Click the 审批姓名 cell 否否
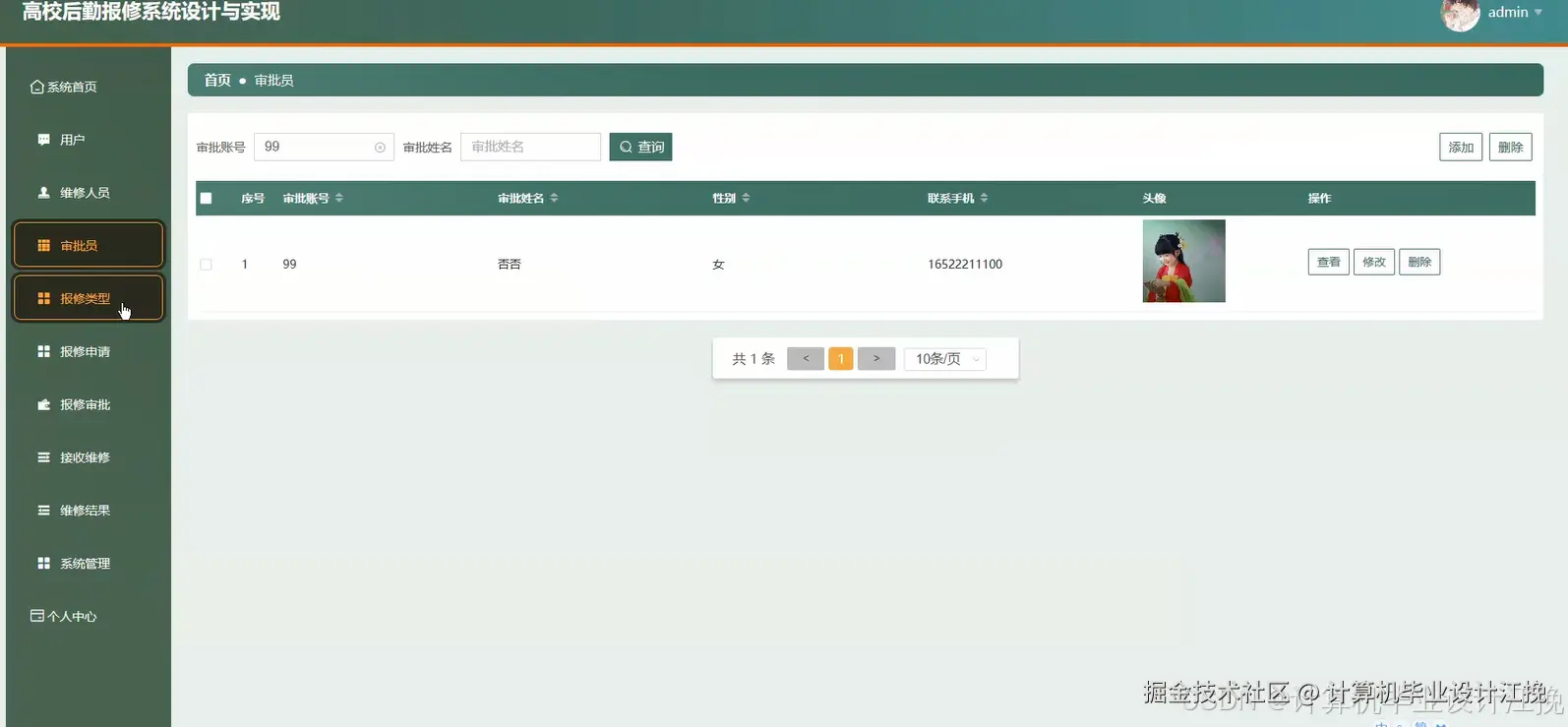Image resolution: width=1568 pixels, height=727 pixels. (x=510, y=264)
